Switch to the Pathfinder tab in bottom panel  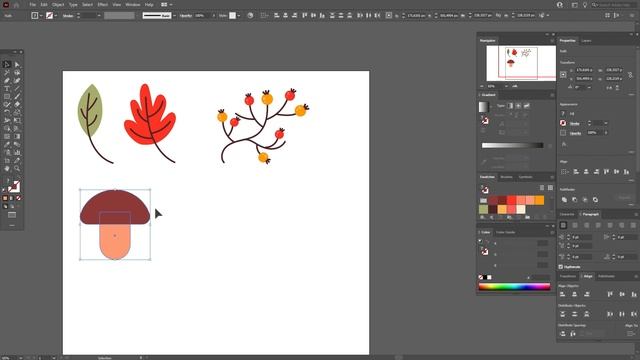606,276
